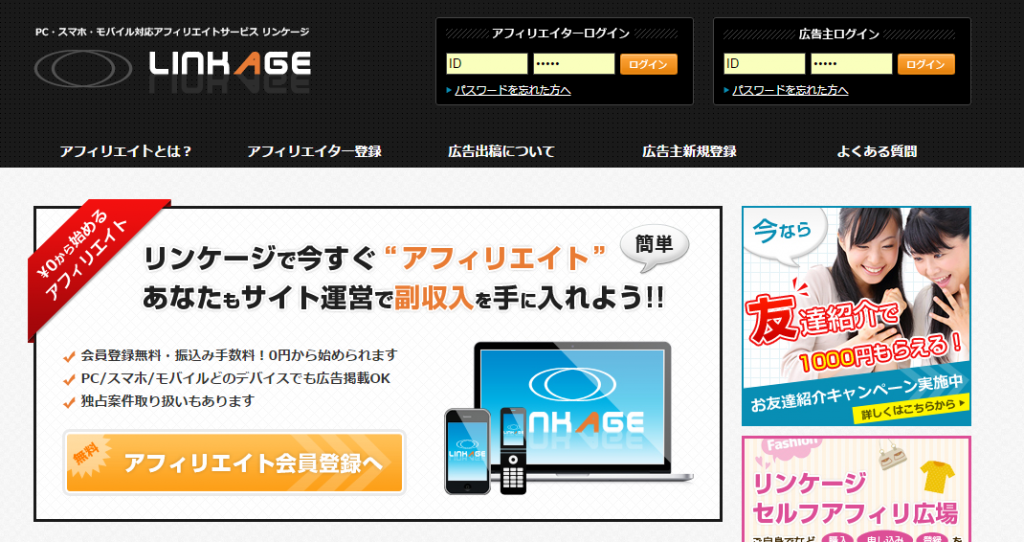Click the smartphone image in banner
The width and height of the screenshot is (1024, 542).
click(467, 451)
